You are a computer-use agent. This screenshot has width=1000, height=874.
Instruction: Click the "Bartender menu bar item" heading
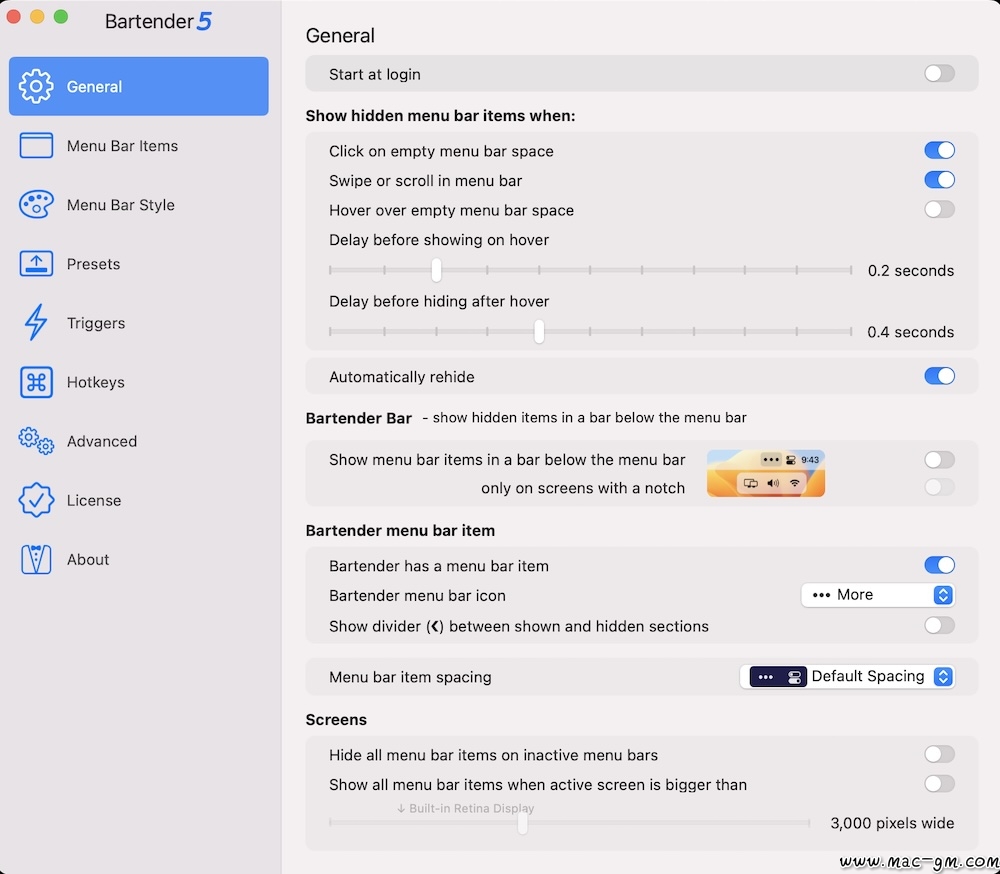point(400,530)
